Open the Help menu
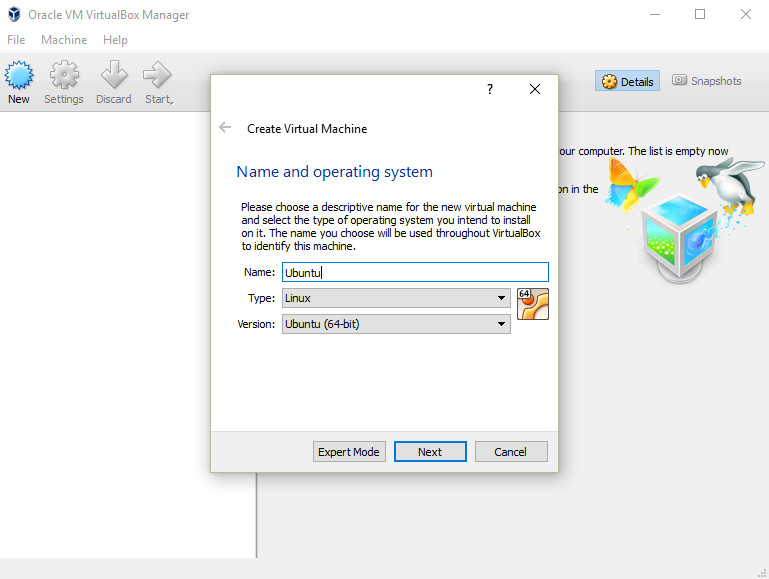769x579 pixels. (x=115, y=40)
